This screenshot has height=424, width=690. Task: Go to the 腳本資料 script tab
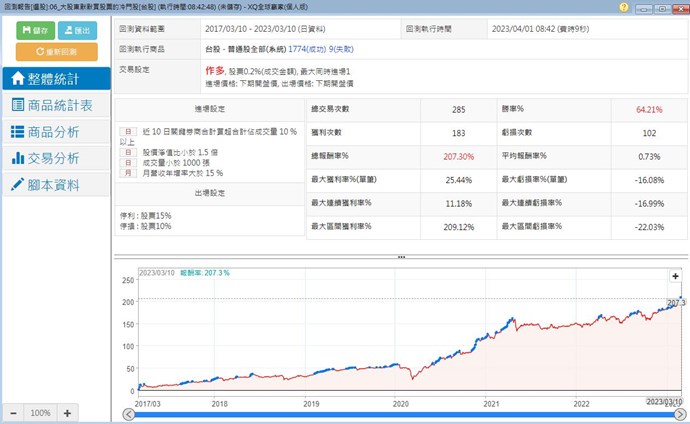(55, 185)
